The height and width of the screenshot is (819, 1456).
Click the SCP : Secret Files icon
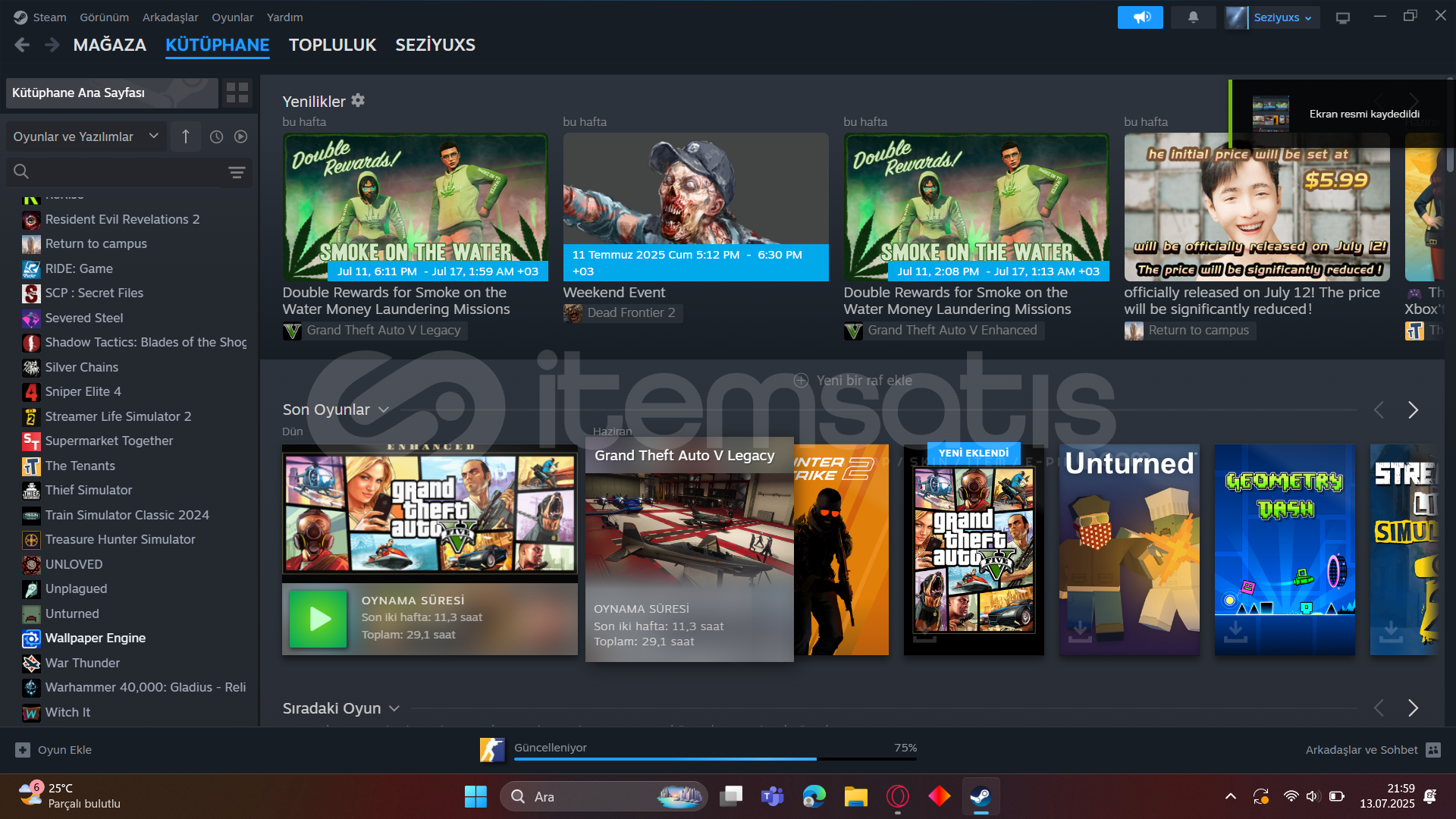pos(31,293)
